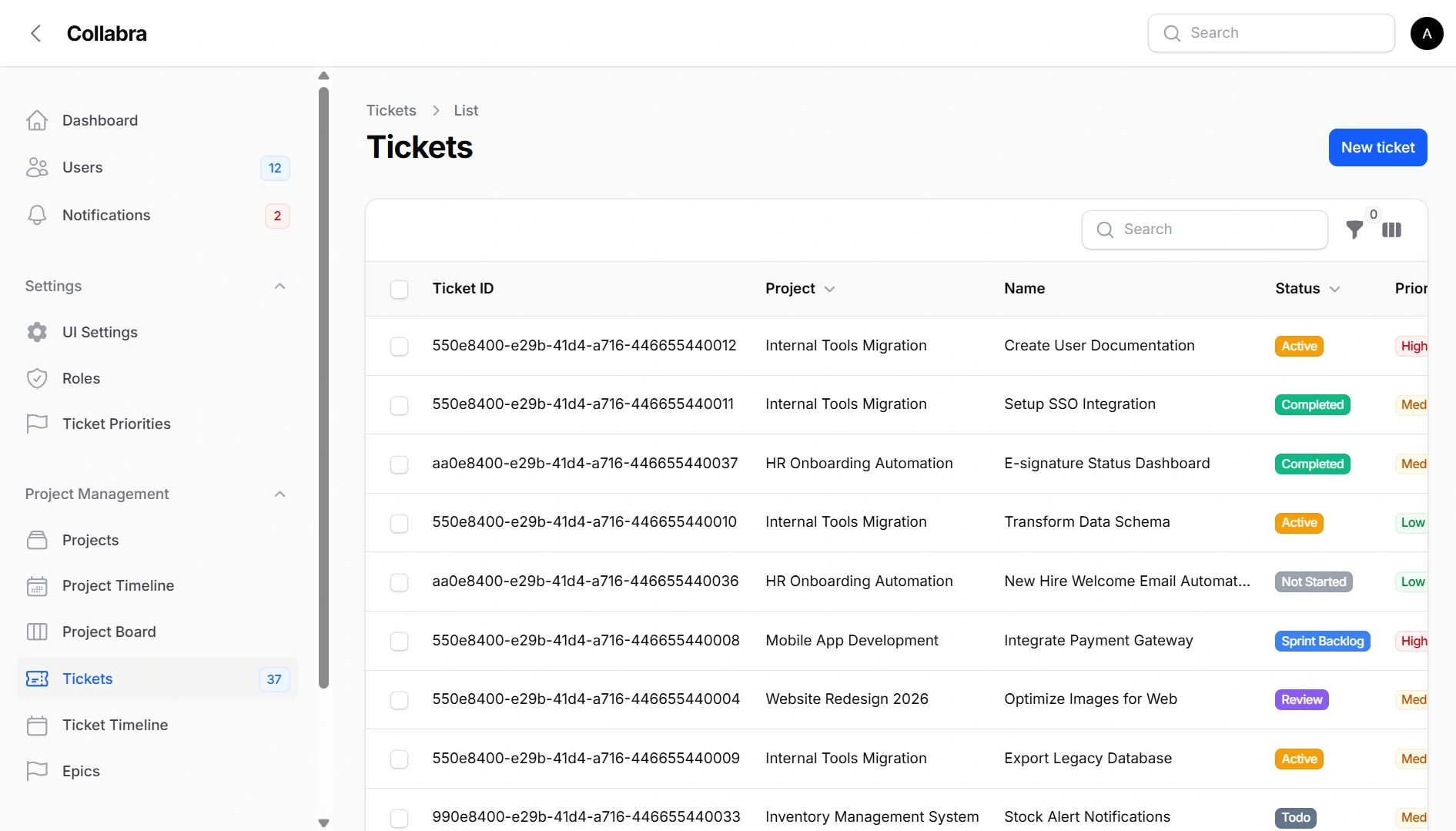Sort by the Project column header
Screen dimensions: 1456x831
click(799, 288)
